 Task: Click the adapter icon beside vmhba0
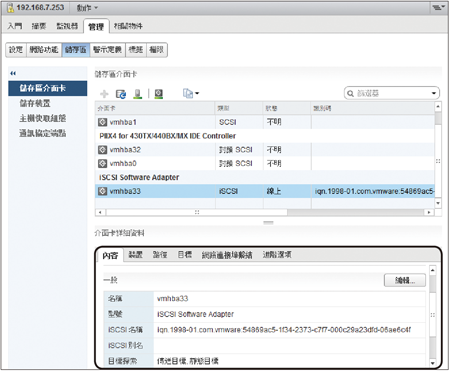pyautogui.click(x=102, y=163)
